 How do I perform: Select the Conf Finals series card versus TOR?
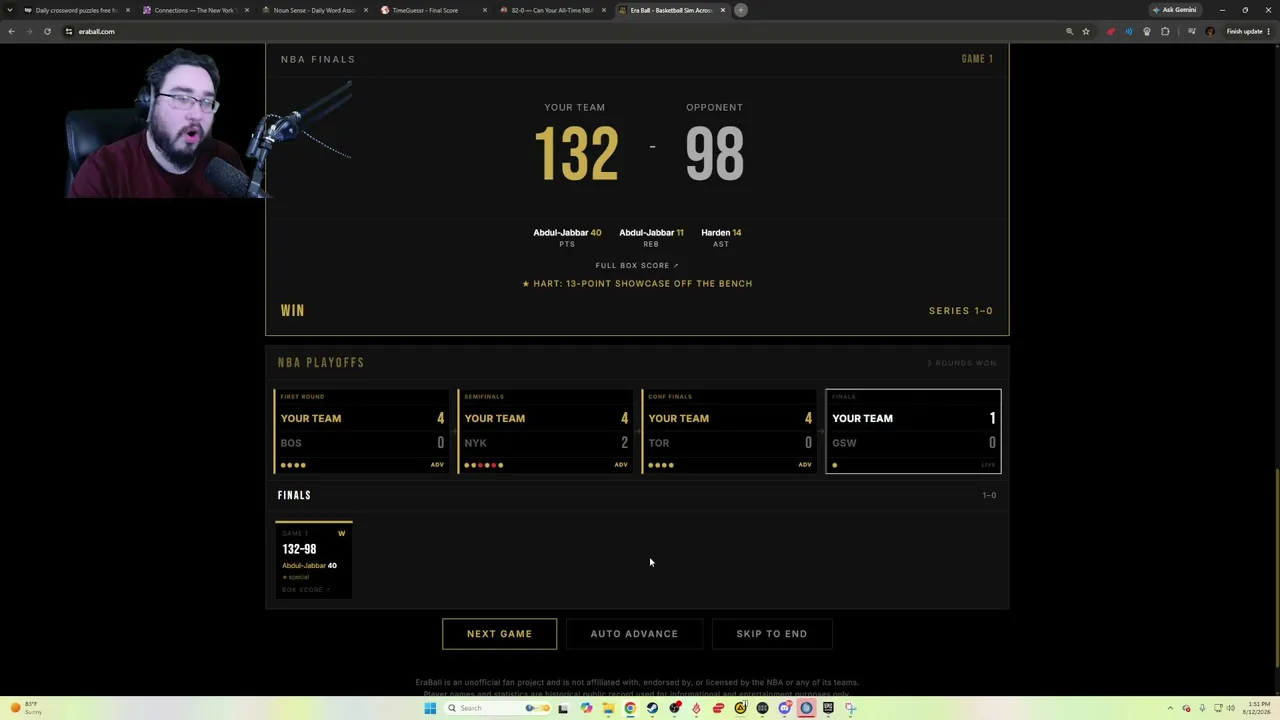point(729,431)
